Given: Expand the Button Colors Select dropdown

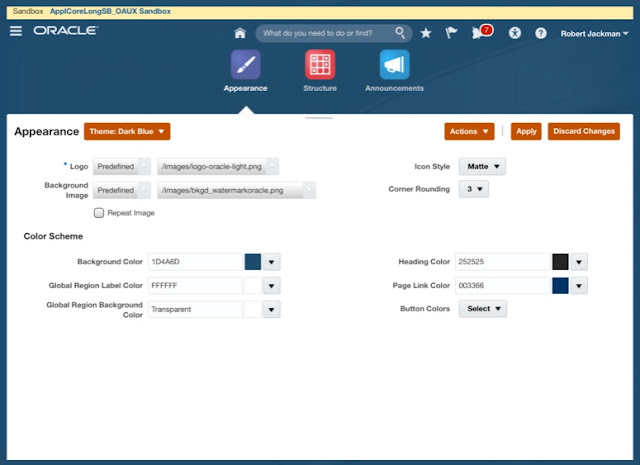Looking at the screenshot, I should (483, 309).
